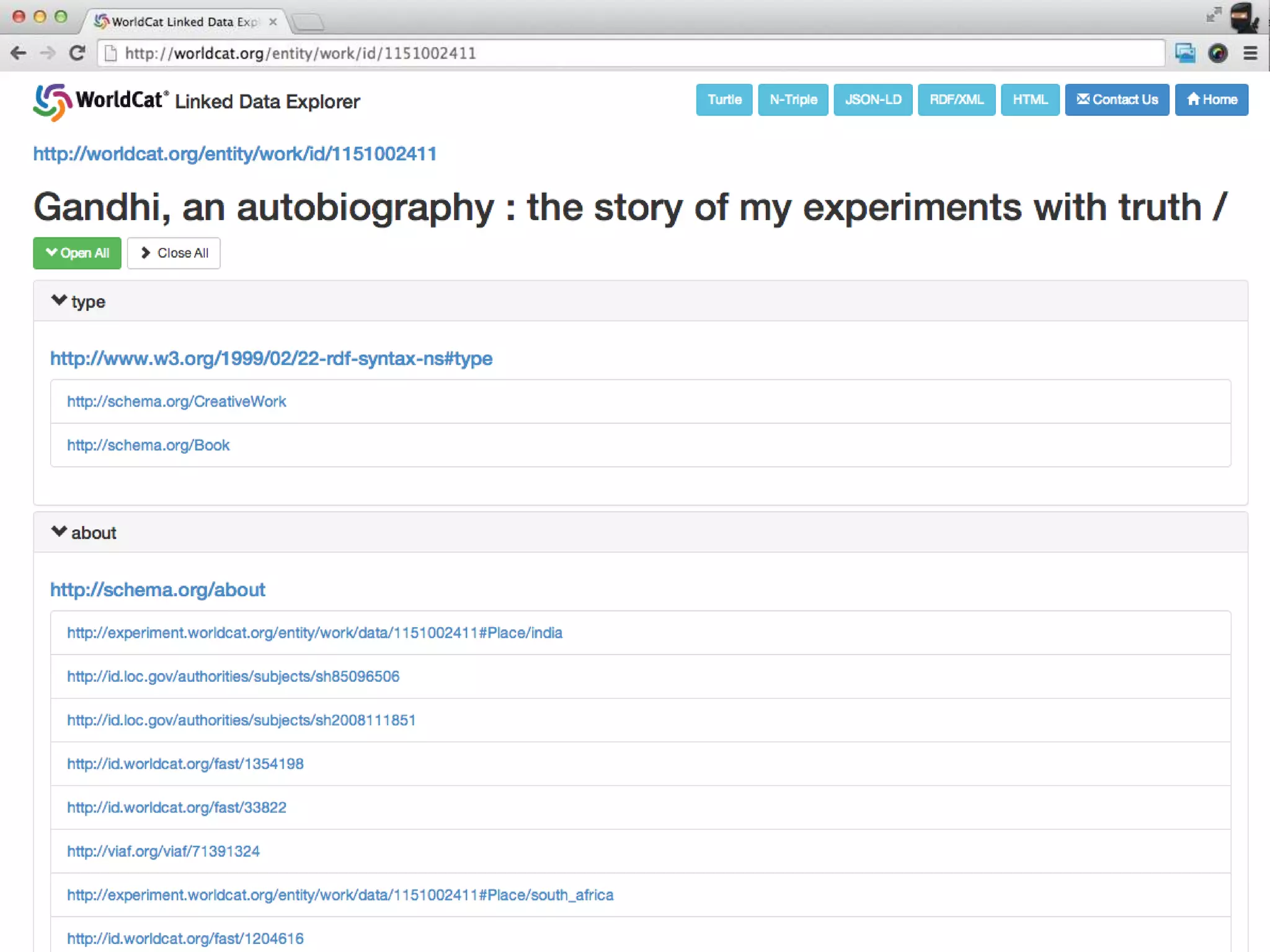Screen dimensions: 1270x952
Task: Switch to JSON-LD format view
Action: (x=873, y=100)
